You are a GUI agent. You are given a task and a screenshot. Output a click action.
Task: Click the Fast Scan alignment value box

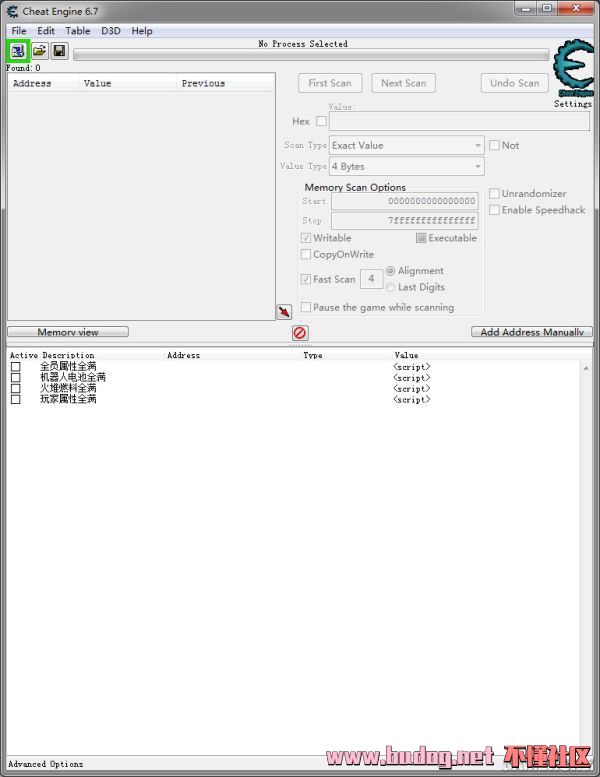click(371, 278)
